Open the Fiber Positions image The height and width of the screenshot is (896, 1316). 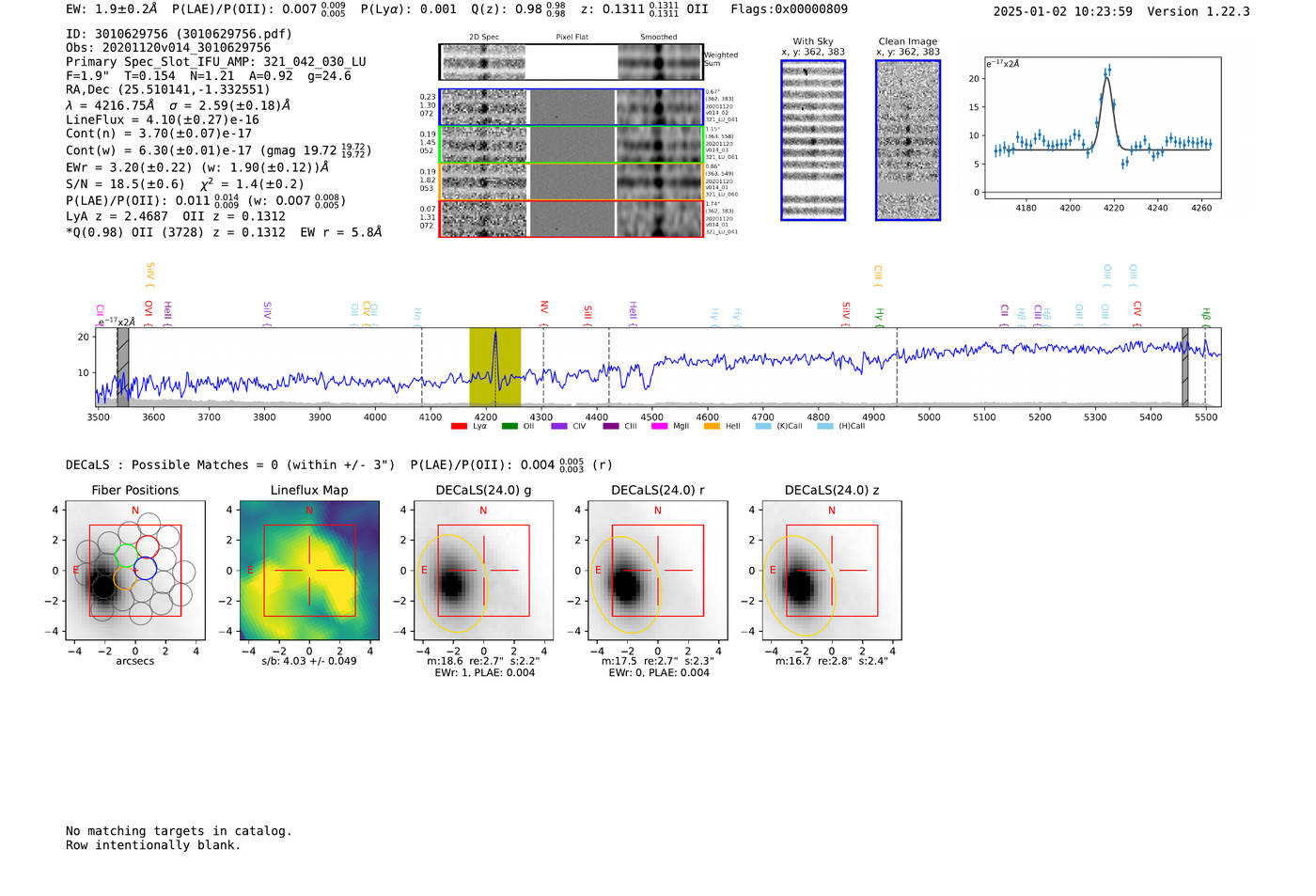135,570
